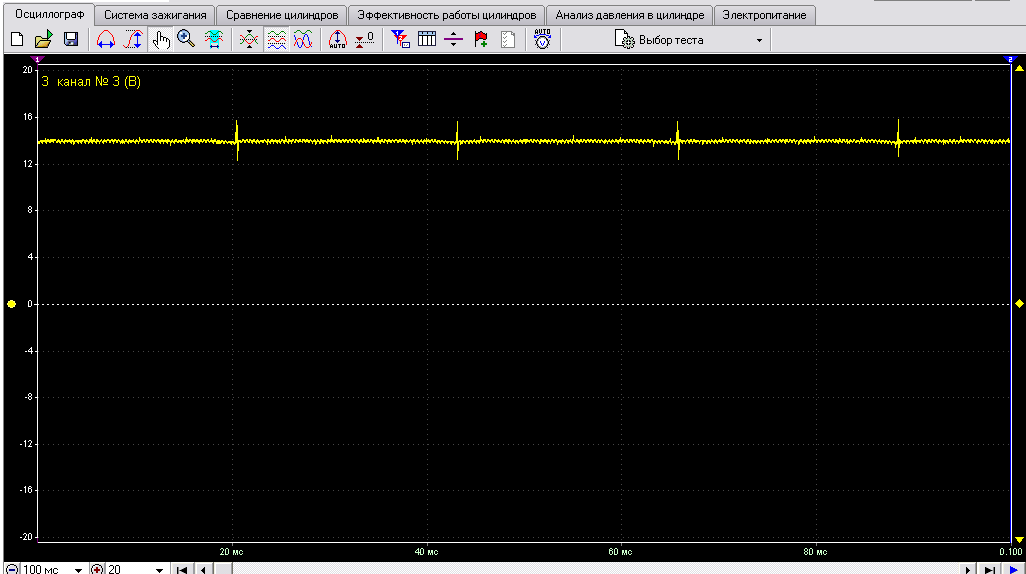This screenshot has width=1026, height=574.
Task: Click the plus button beside the '20' field
Action: tap(97, 569)
